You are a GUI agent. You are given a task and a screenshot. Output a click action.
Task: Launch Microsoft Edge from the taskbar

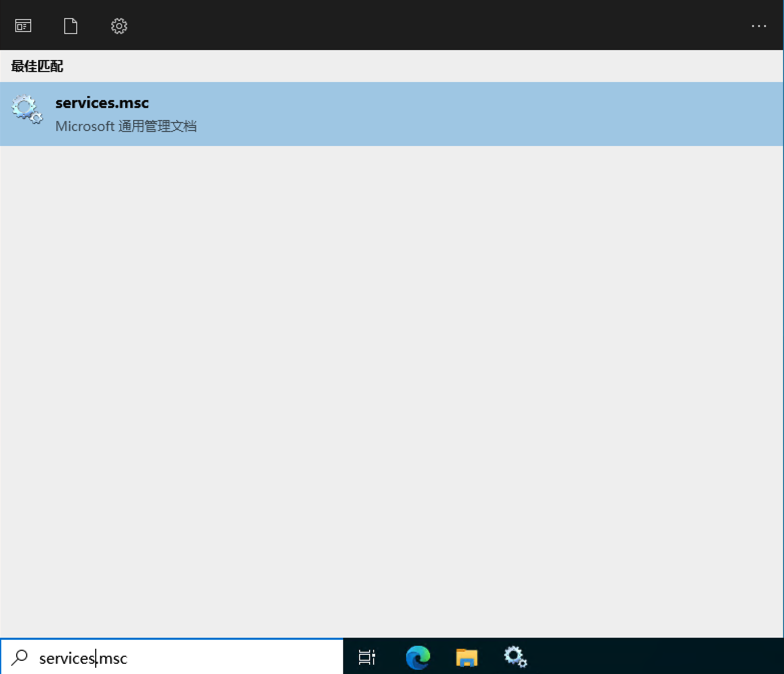pyautogui.click(x=417, y=657)
